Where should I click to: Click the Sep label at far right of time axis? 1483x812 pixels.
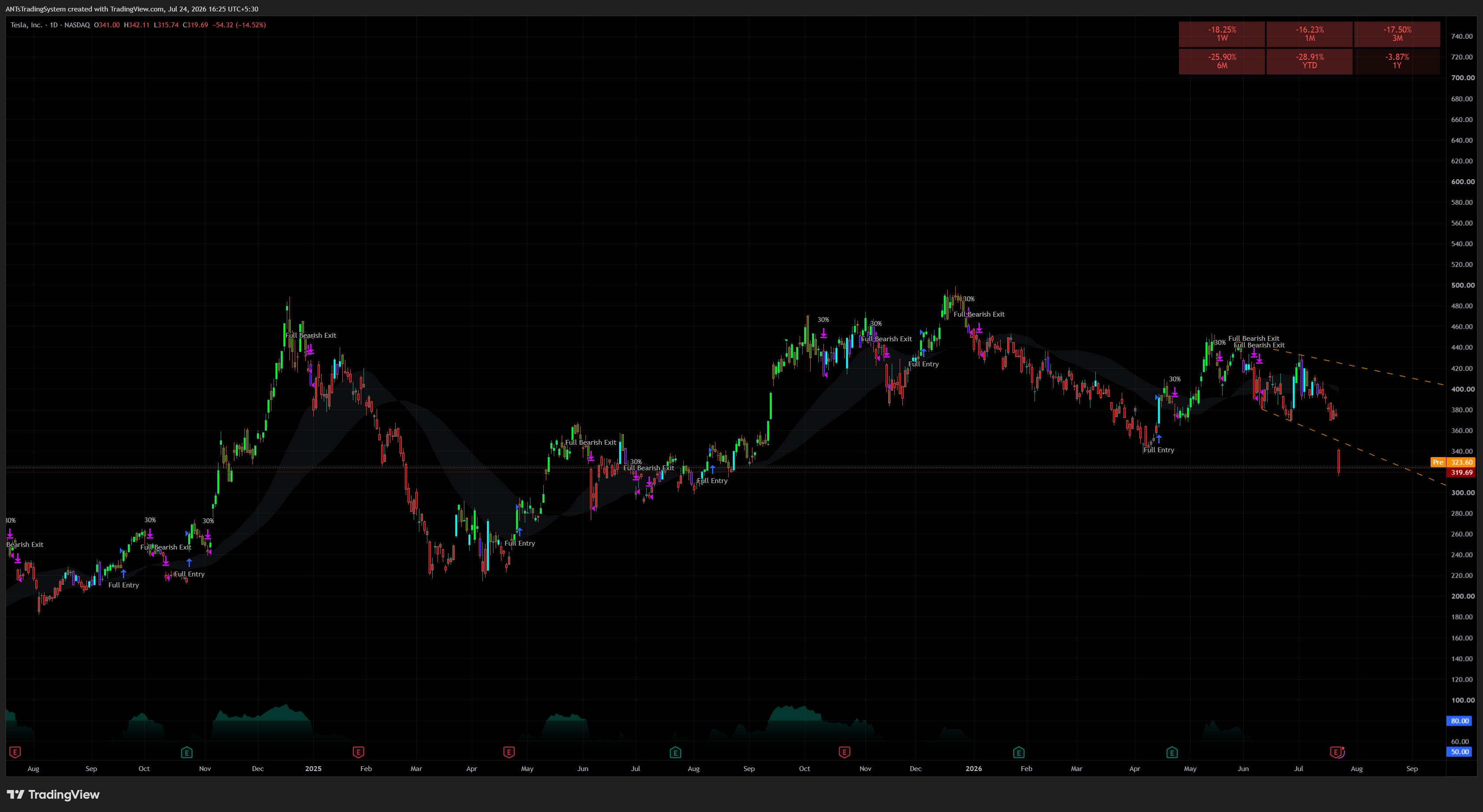[1412, 768]
